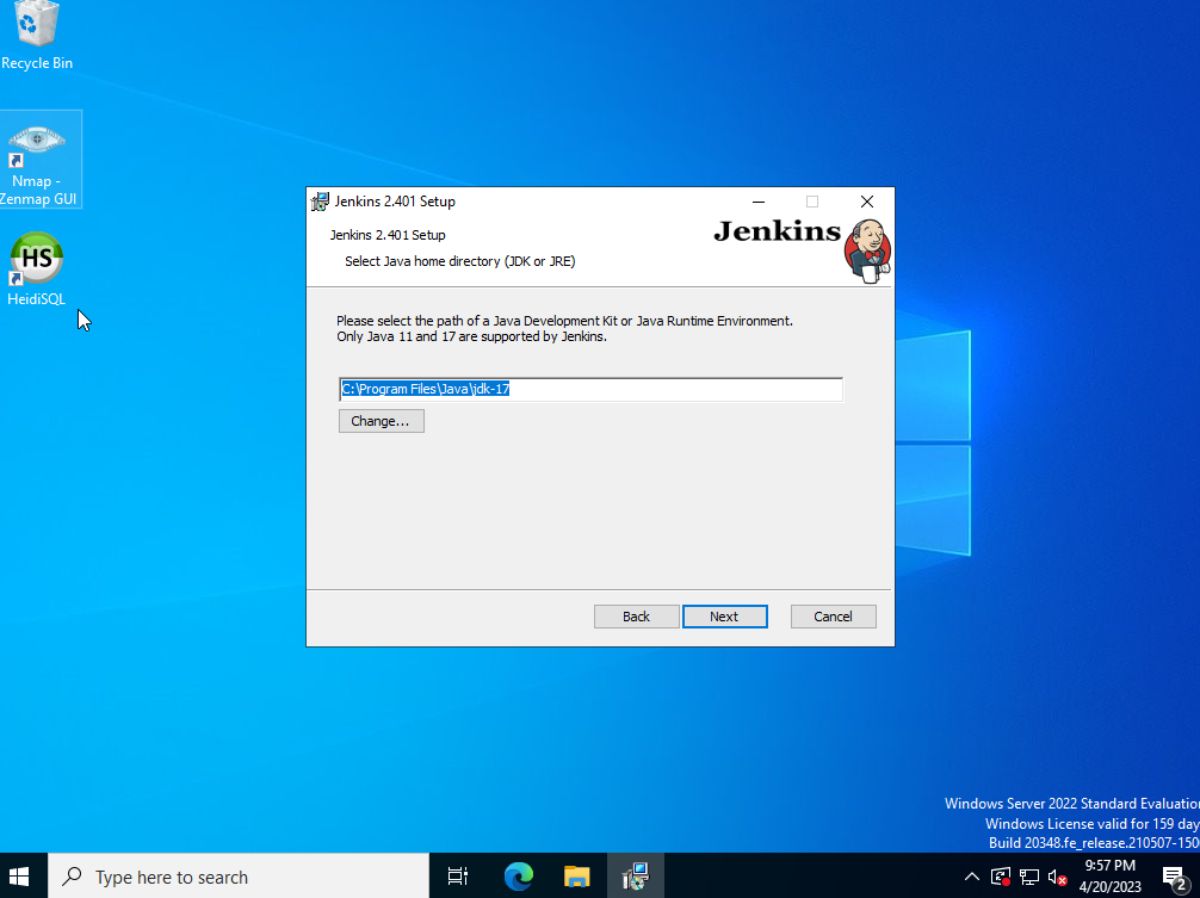Expand hidden system tray icons
1200x898 pixels.
(971, 876)
